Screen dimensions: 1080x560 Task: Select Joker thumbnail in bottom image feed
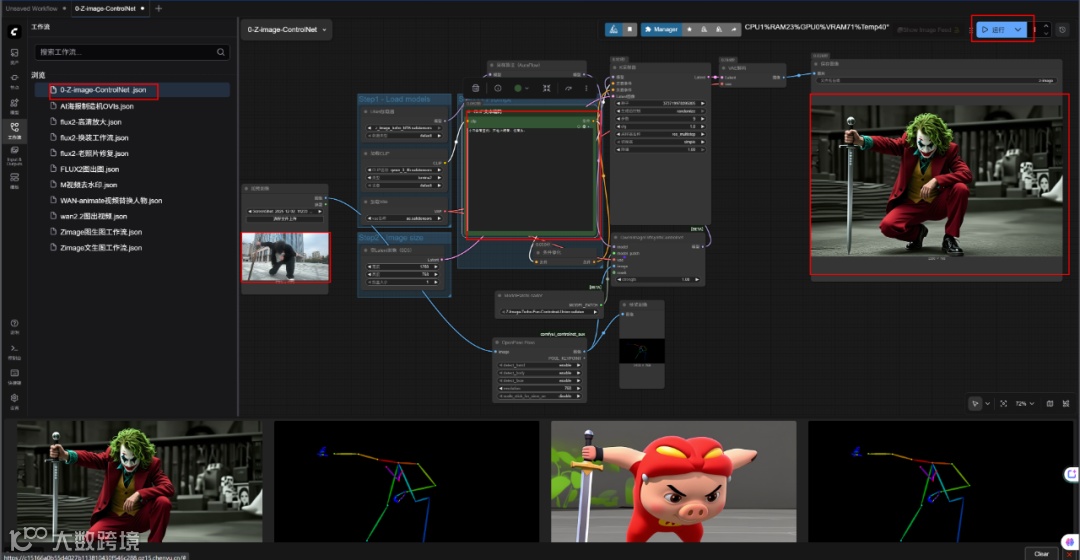(x=139, y=481)
